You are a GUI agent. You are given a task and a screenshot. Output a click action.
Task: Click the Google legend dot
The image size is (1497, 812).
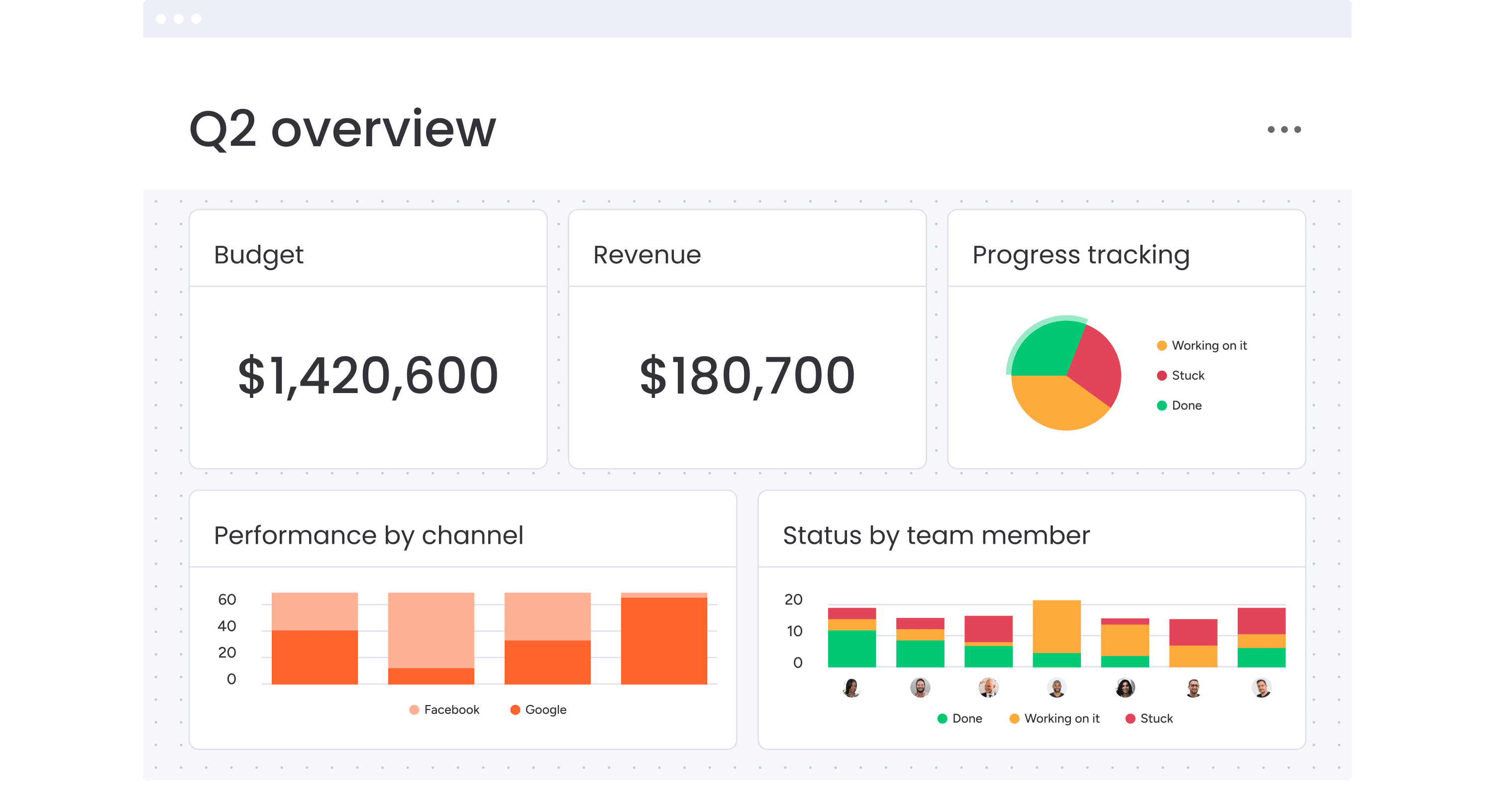click(516, 709)
